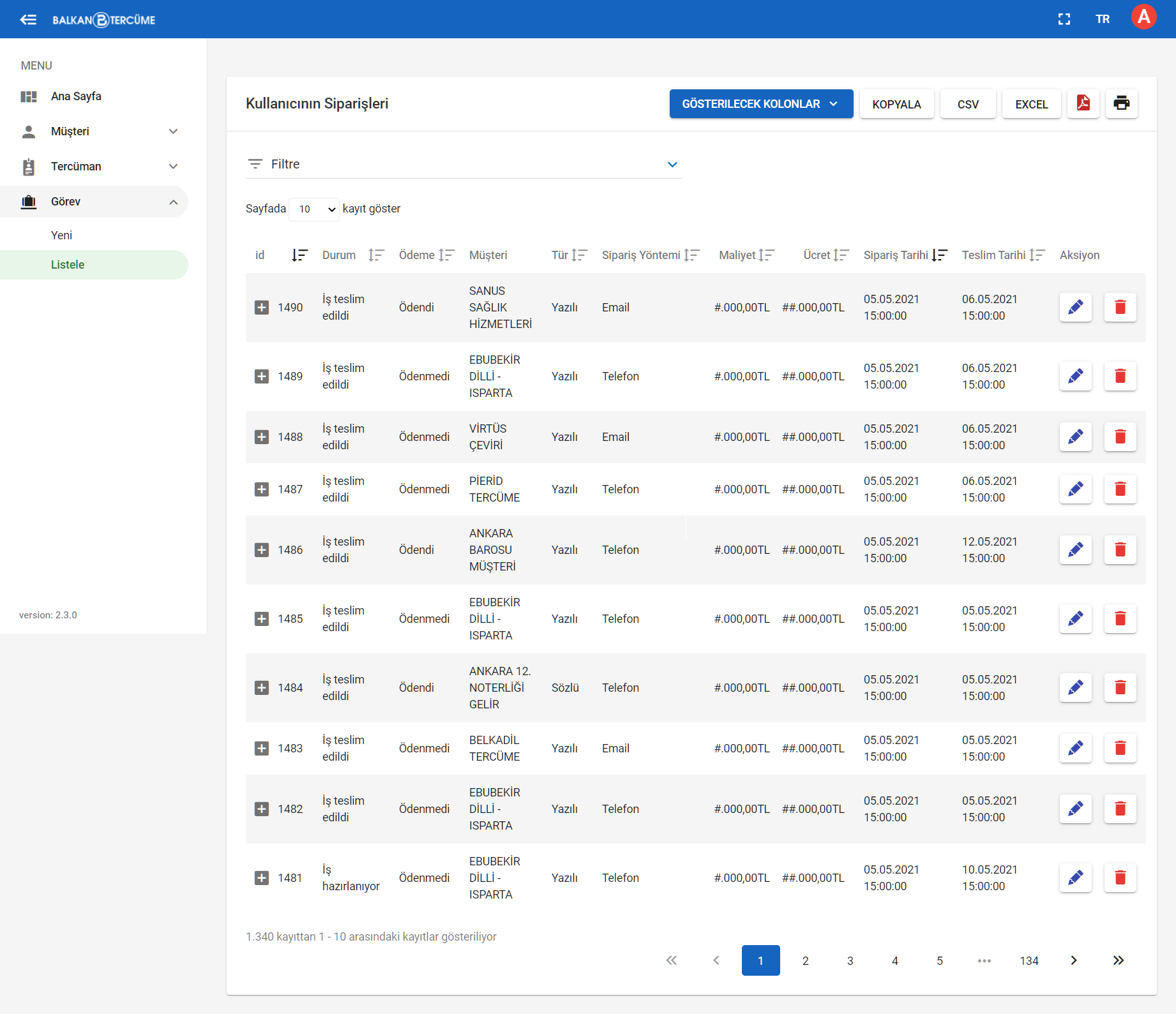Expand row details for order 1490
The image size is (1176, 1014).
click(x=262, y=308)
